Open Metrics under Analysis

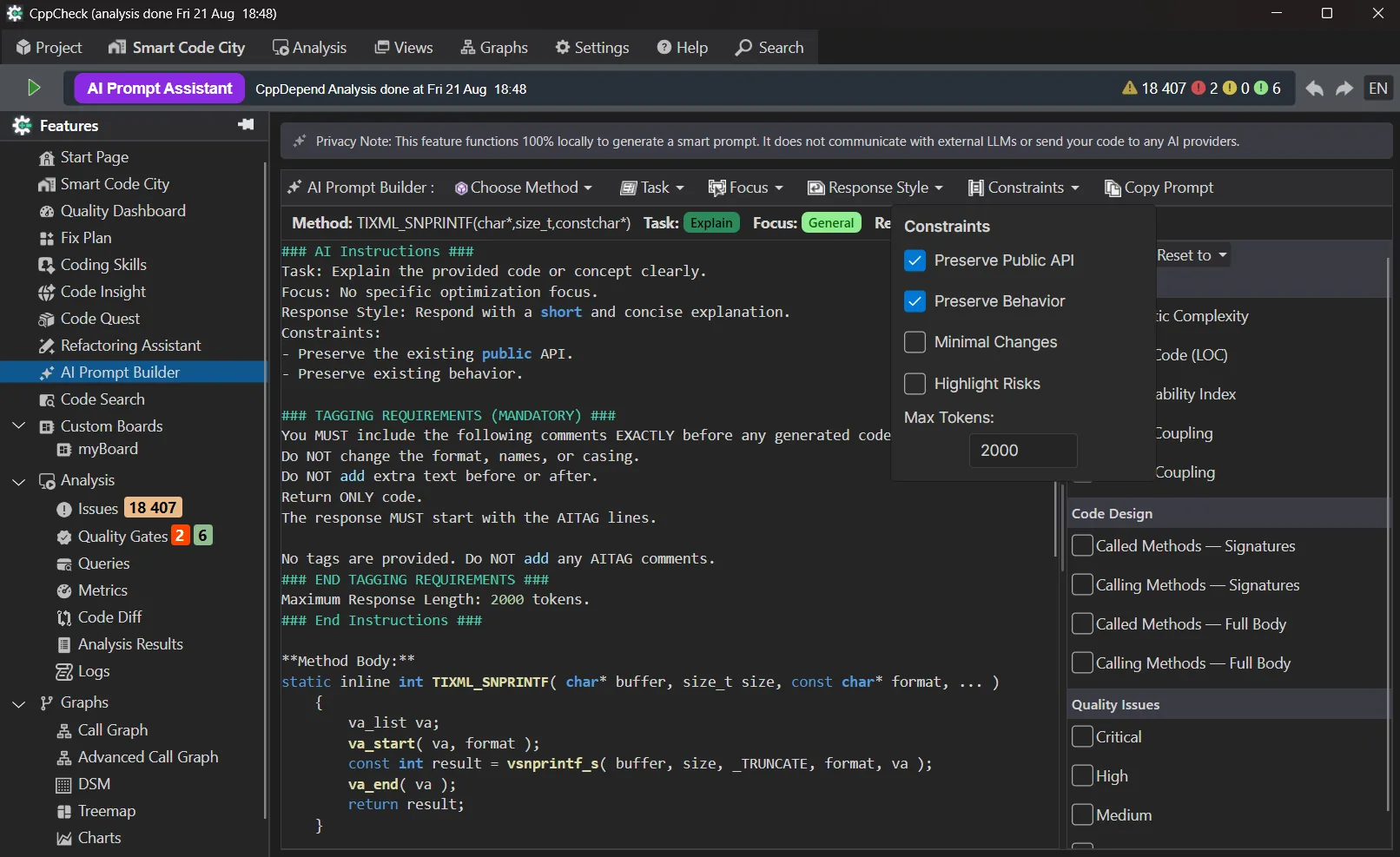click(x=92, y=590)
